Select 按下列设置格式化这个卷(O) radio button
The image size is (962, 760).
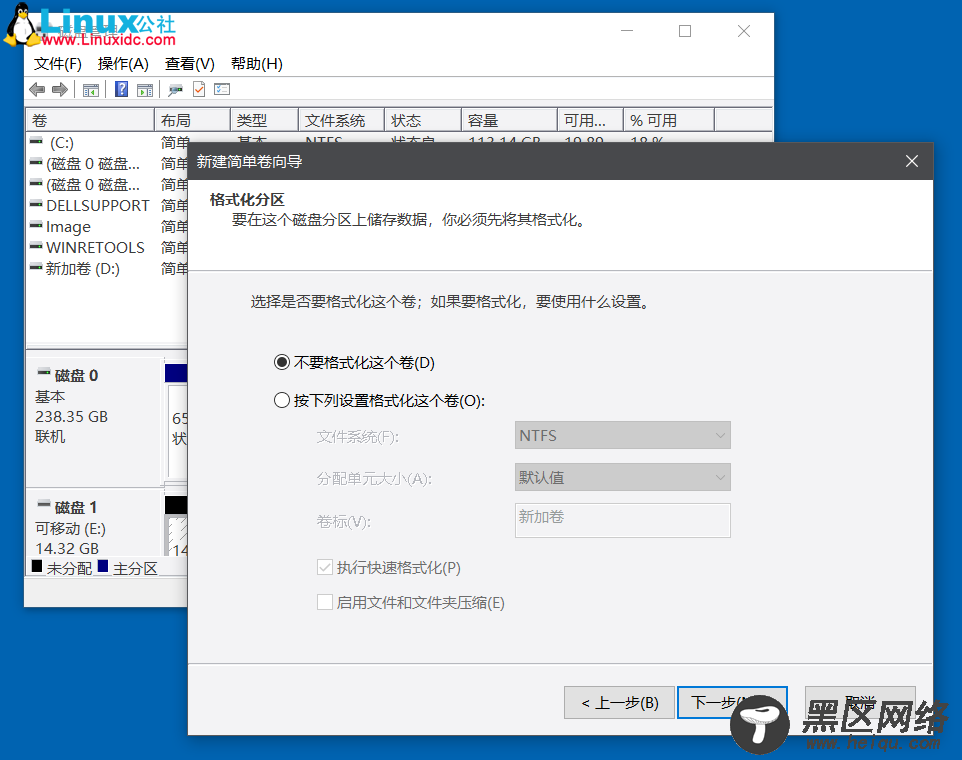pos(282,401)
